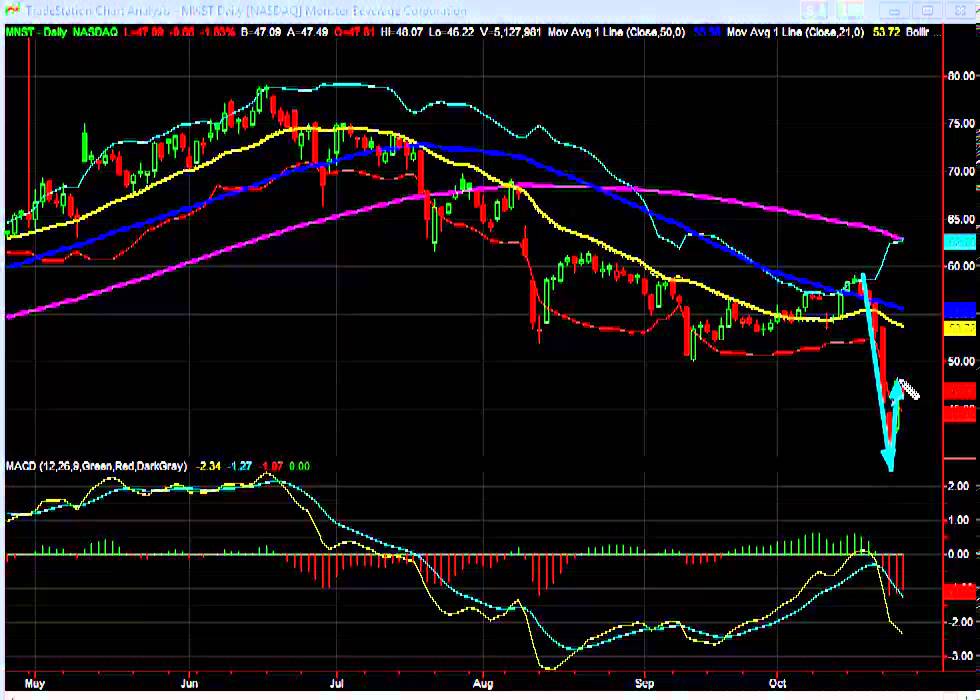The height and width of the screenshot is (700, 980).
Task: Click the yellow 21-day average axis marker
Action: pos(959,328)
